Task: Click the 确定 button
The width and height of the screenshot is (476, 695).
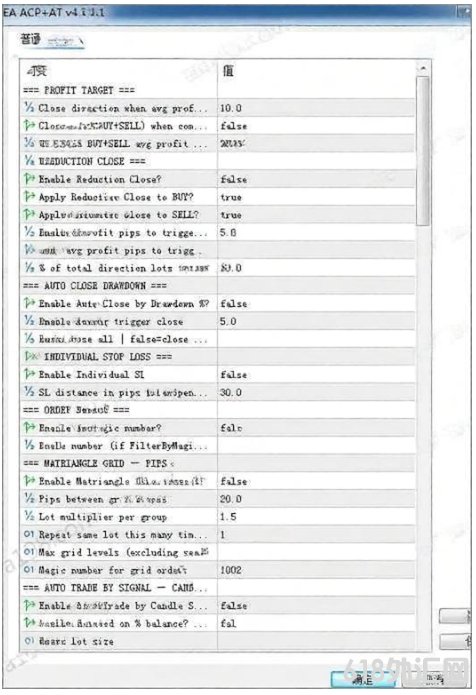Action: coord(363,679)
